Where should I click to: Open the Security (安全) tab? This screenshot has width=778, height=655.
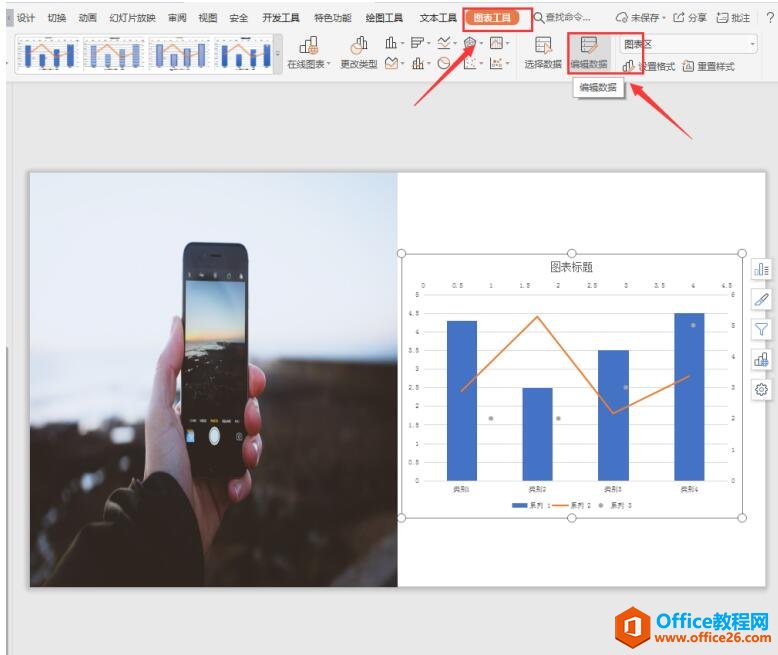238,18
